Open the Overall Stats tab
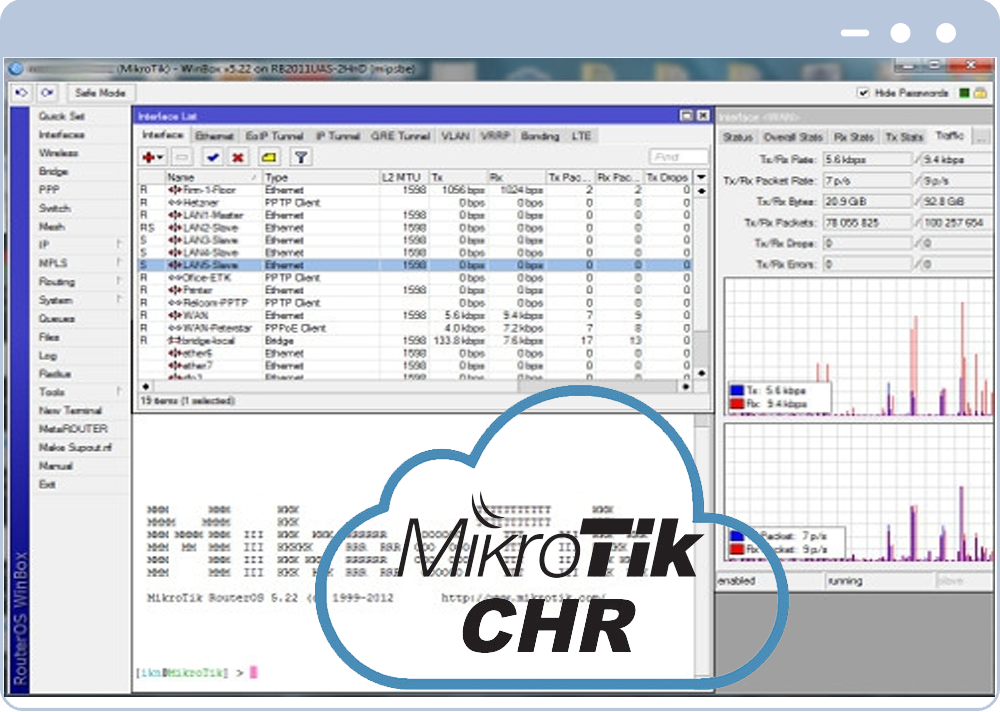The image size is (1000, 712). coord(793,137)
